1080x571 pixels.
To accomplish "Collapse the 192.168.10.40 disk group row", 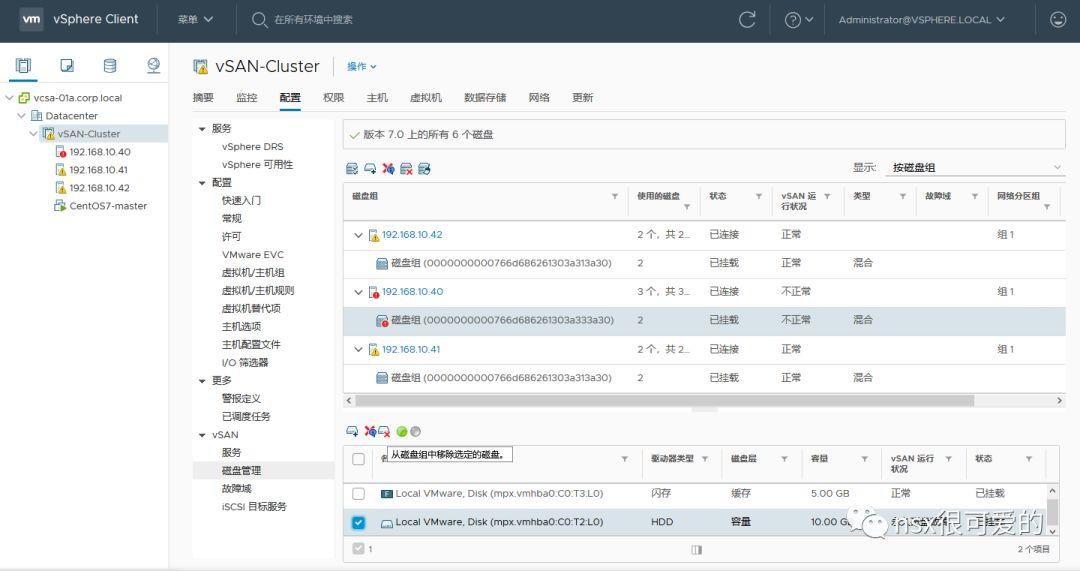I will pyautogui.click(x=358, y=292).
